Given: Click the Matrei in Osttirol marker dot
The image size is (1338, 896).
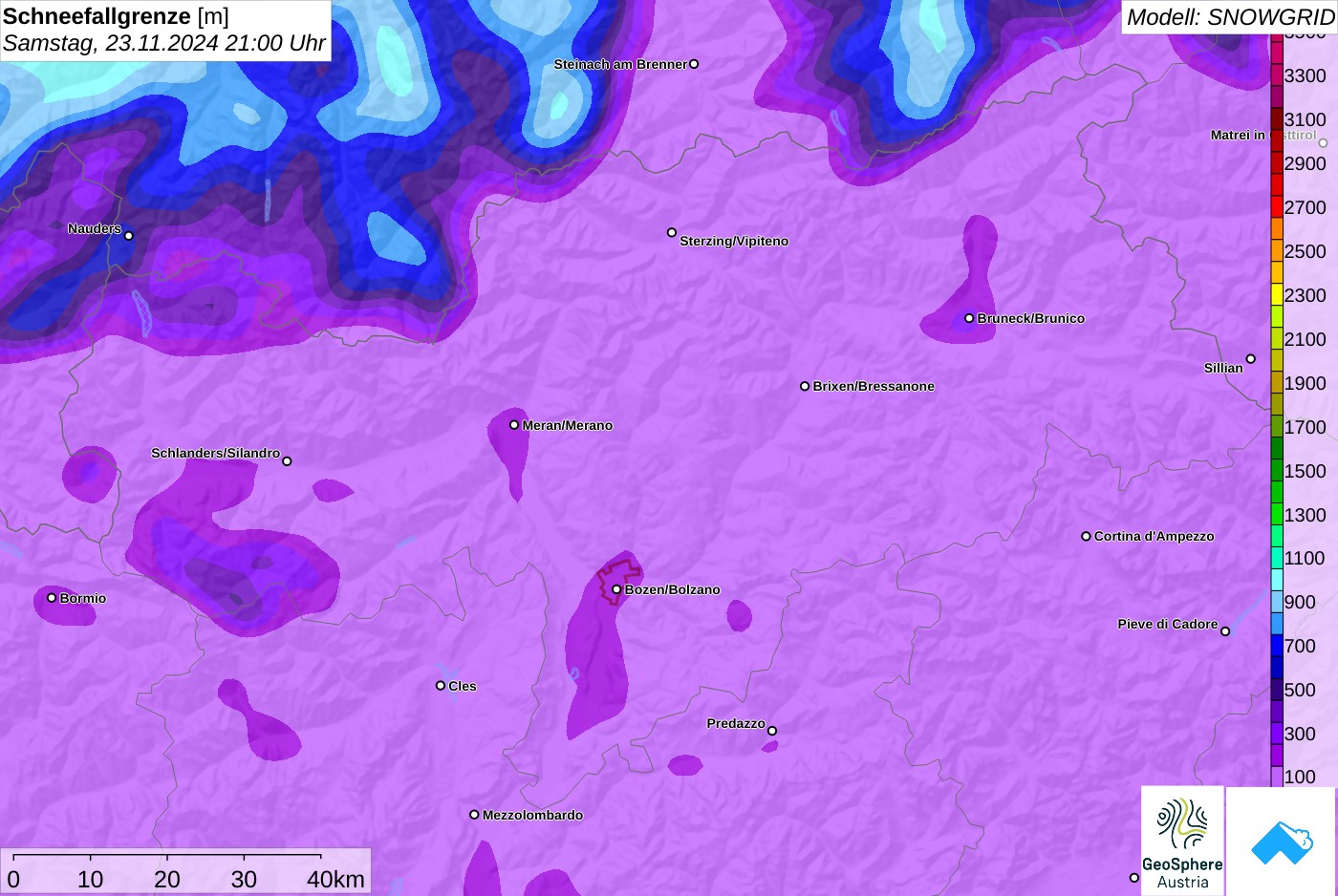Looking at the screenshot, I should pos(1324,143).
